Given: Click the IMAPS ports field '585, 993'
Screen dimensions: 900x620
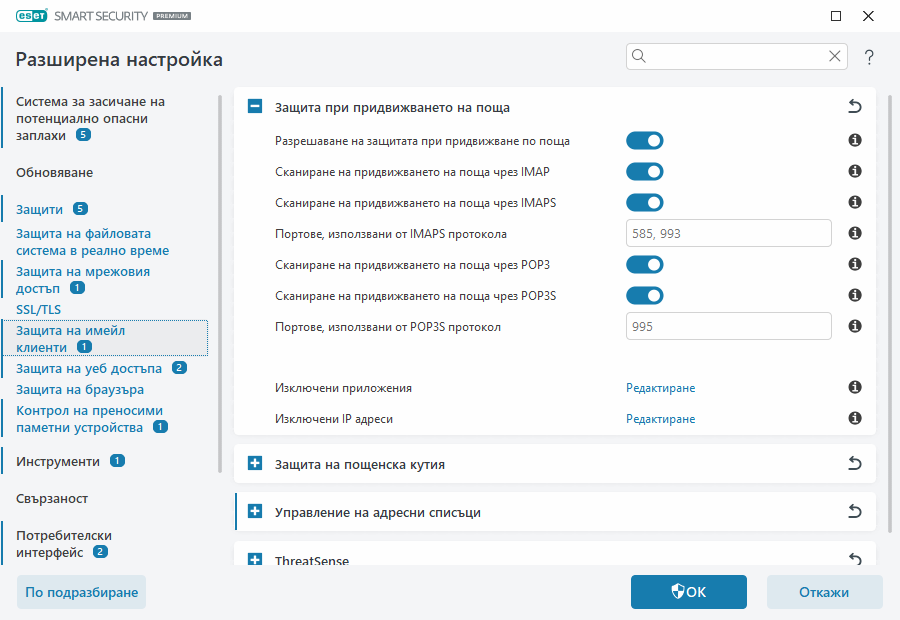Looking at the screenshot, I should pyautogui.click(x=728, y=234).
